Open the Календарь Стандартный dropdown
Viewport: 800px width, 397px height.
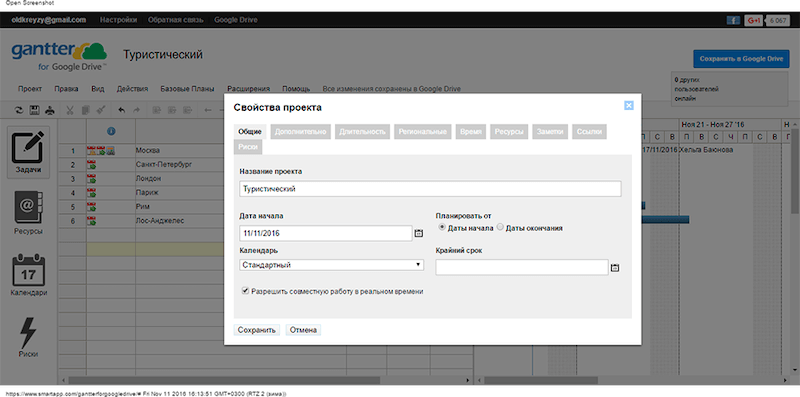click(331, 265)
